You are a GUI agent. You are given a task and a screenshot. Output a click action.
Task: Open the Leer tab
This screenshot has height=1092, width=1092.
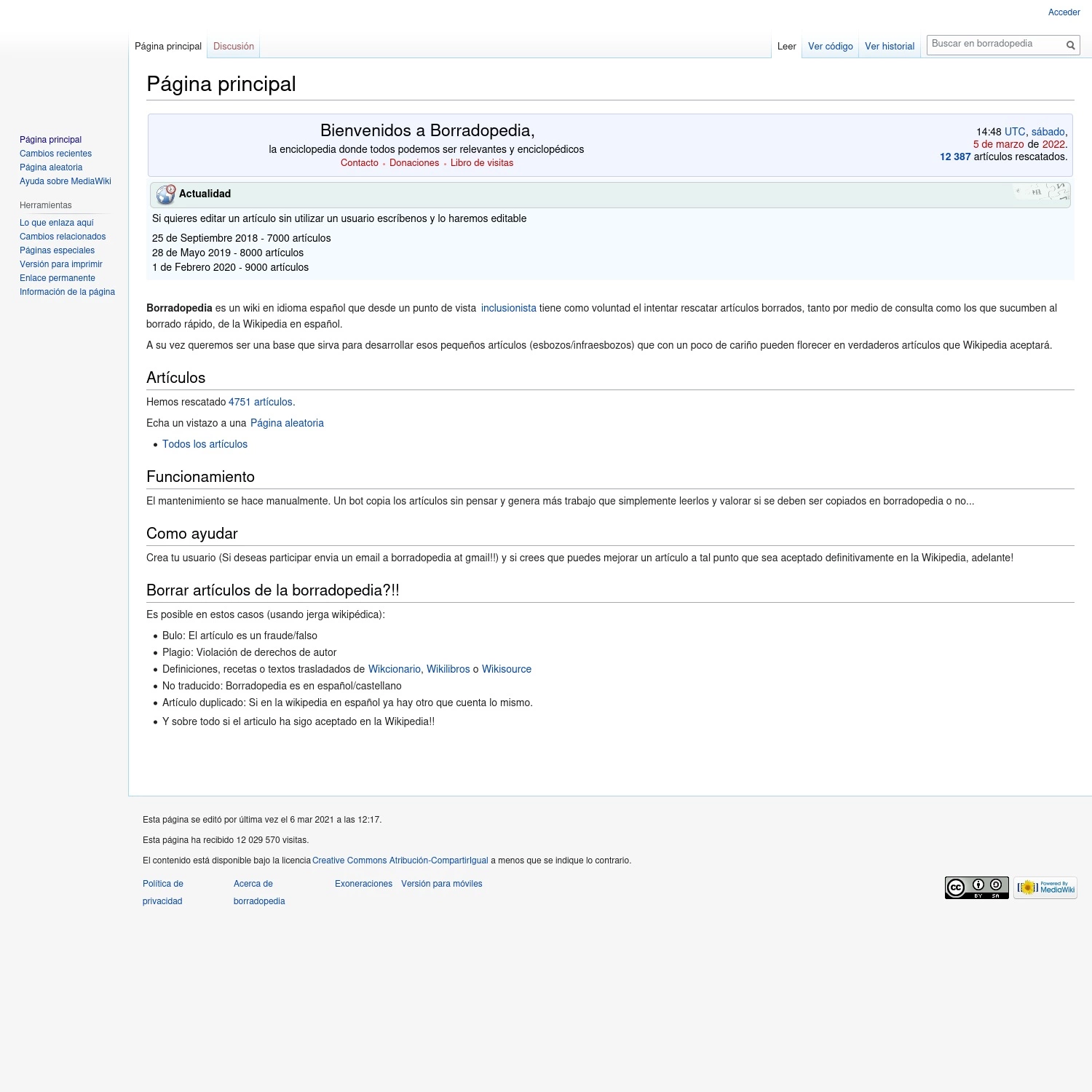click(787, 46)
